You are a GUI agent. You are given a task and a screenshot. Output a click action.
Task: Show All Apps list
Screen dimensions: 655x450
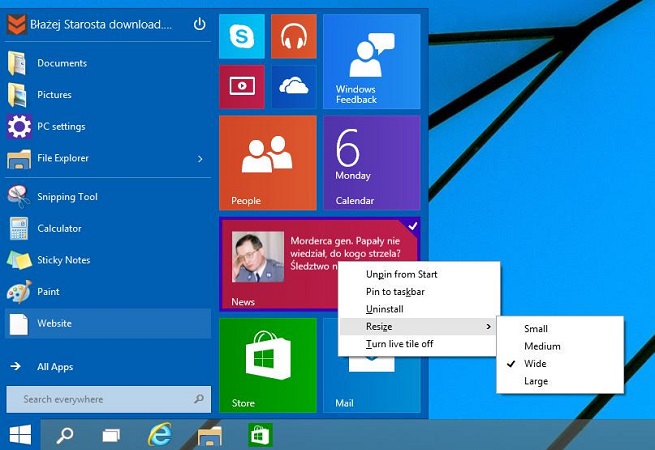[x=108, y=367]
